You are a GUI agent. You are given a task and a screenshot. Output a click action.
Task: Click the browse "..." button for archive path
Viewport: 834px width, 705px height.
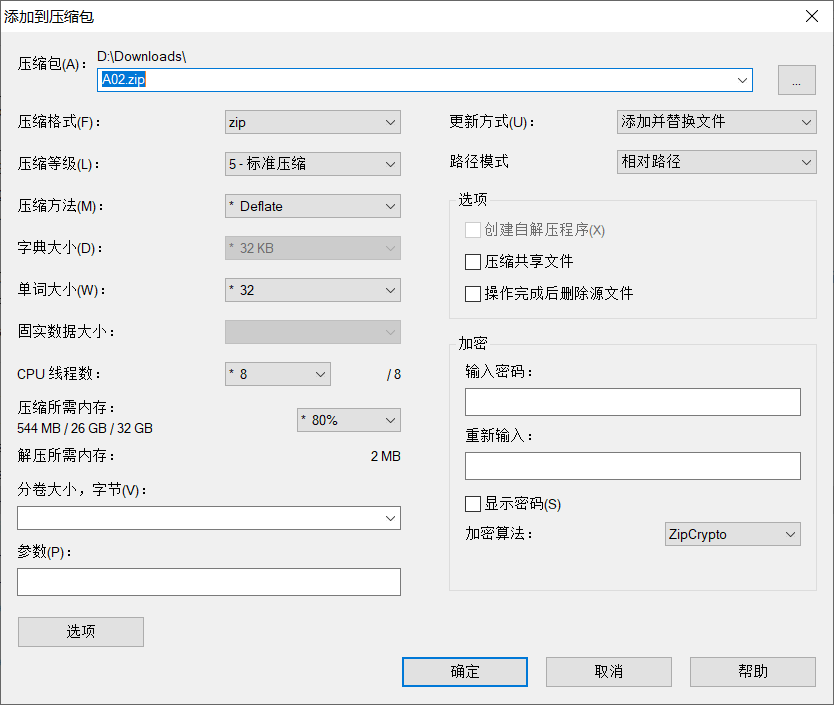[x=796, y=81]
